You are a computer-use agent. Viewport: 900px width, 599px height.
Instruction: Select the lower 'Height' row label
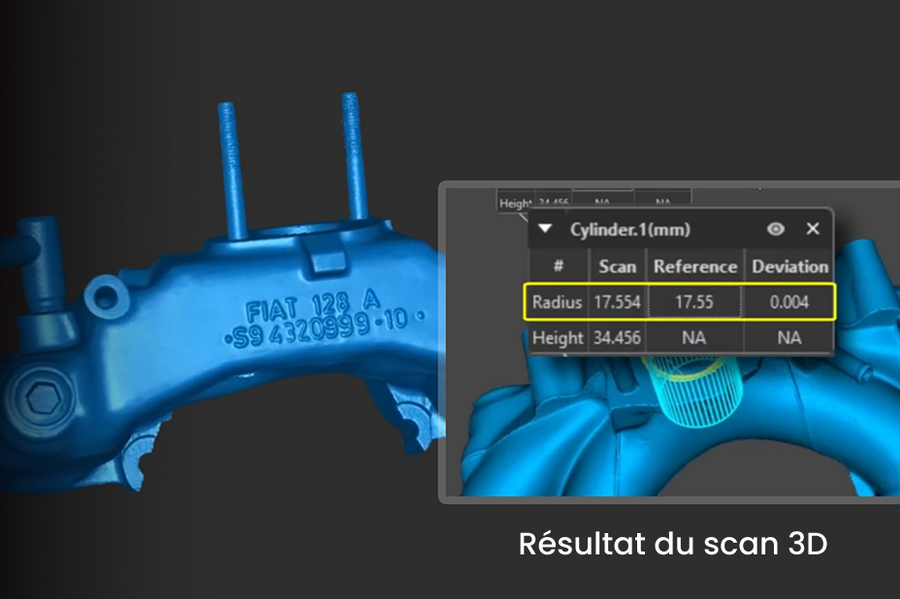(558, 338)
